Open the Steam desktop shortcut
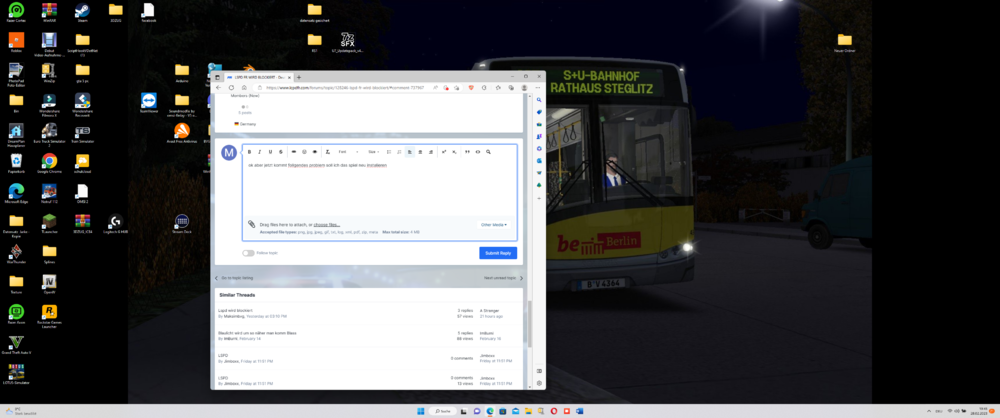 [x=82, y=13]
